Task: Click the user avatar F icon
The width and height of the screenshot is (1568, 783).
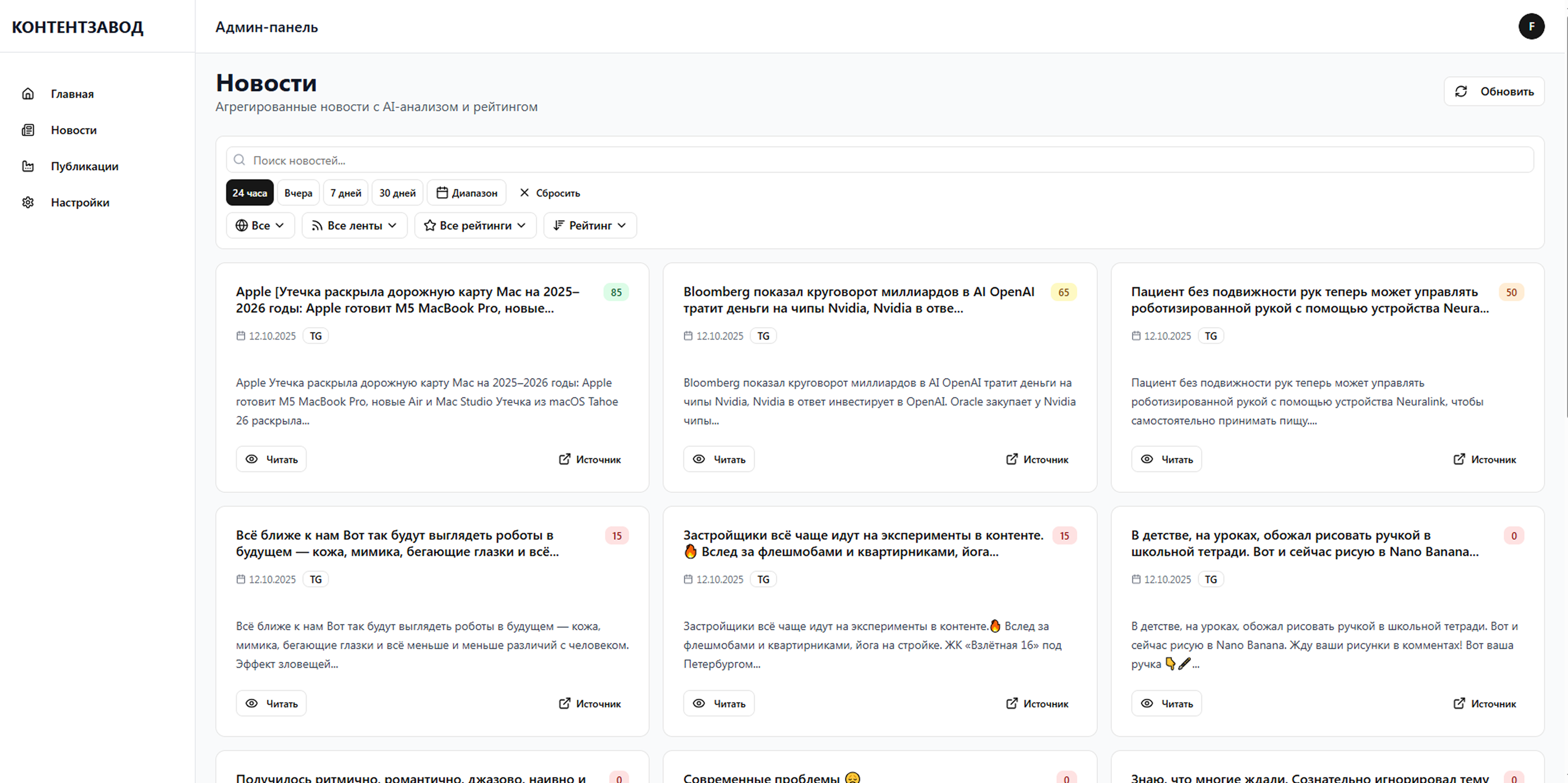Action: tap(1531, 26)
